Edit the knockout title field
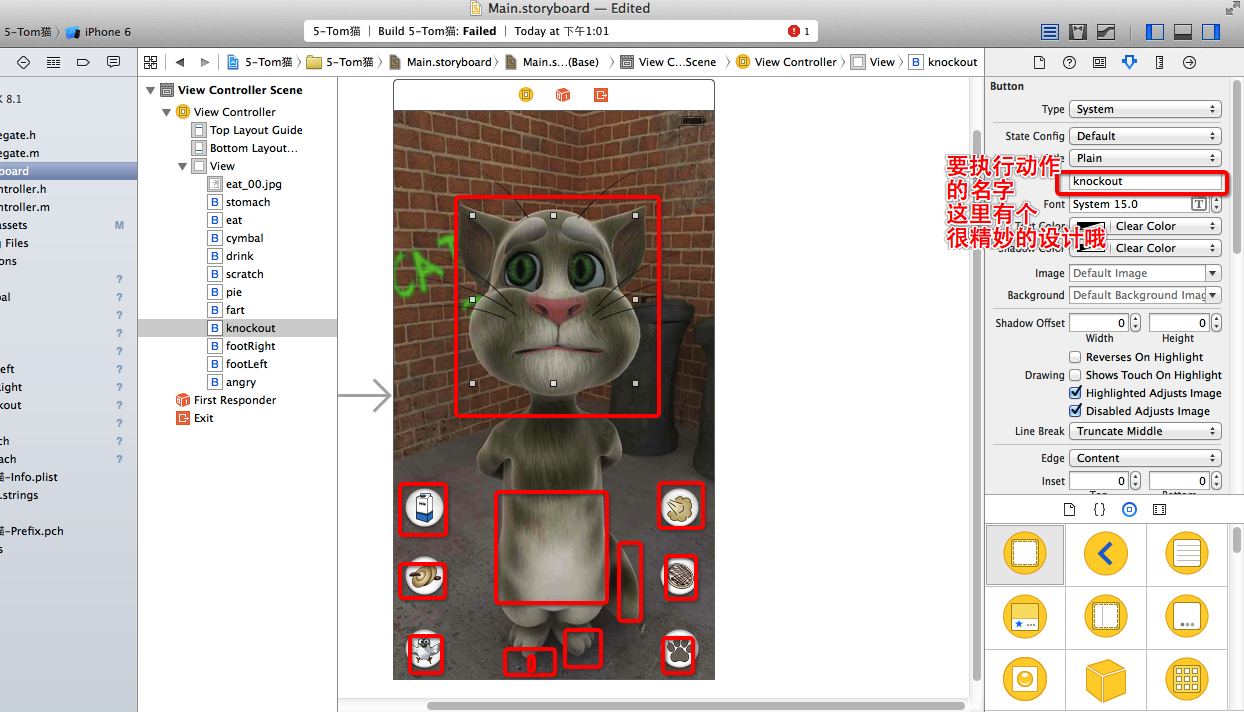Image resolution: width=1244 pixels, height=712 pixels. [1145, 182]
